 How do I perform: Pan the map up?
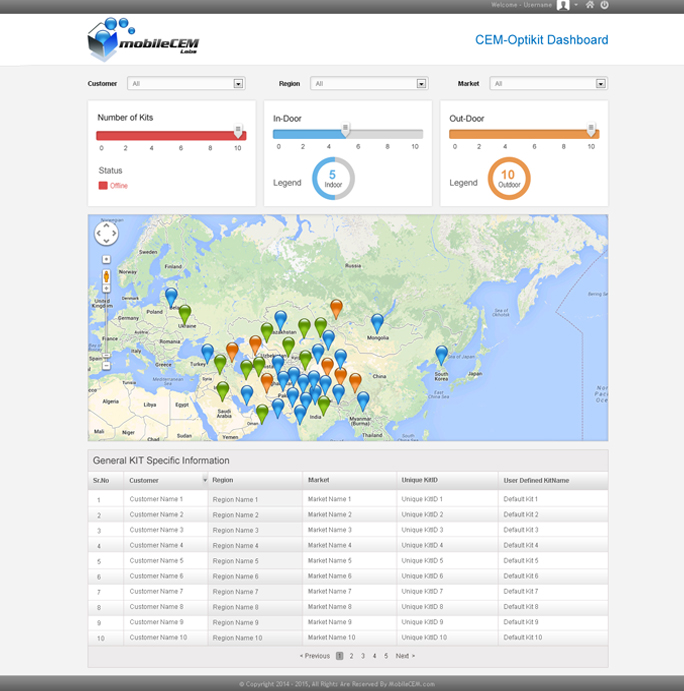point(106,225)
